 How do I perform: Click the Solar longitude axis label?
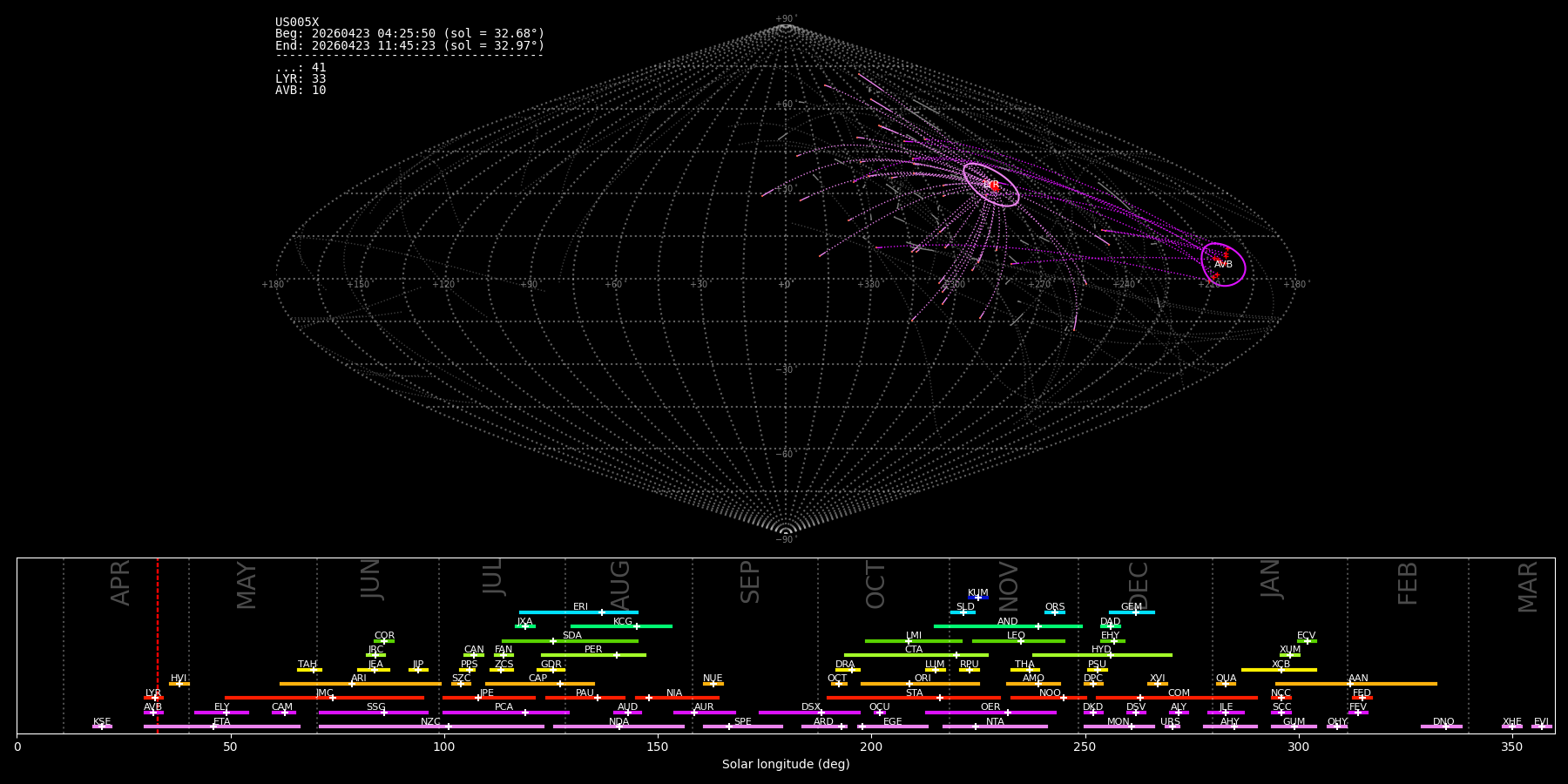(x=786, y=765)
